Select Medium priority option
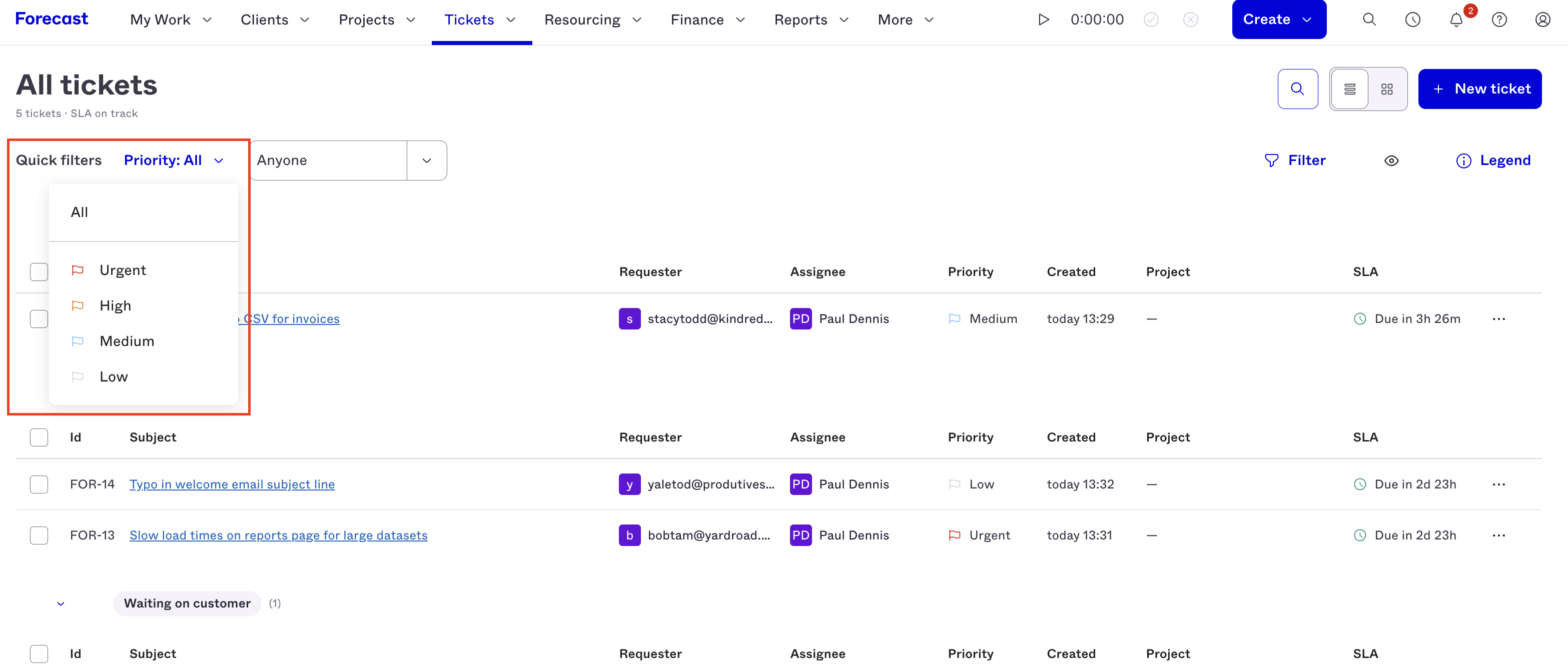 143,341
